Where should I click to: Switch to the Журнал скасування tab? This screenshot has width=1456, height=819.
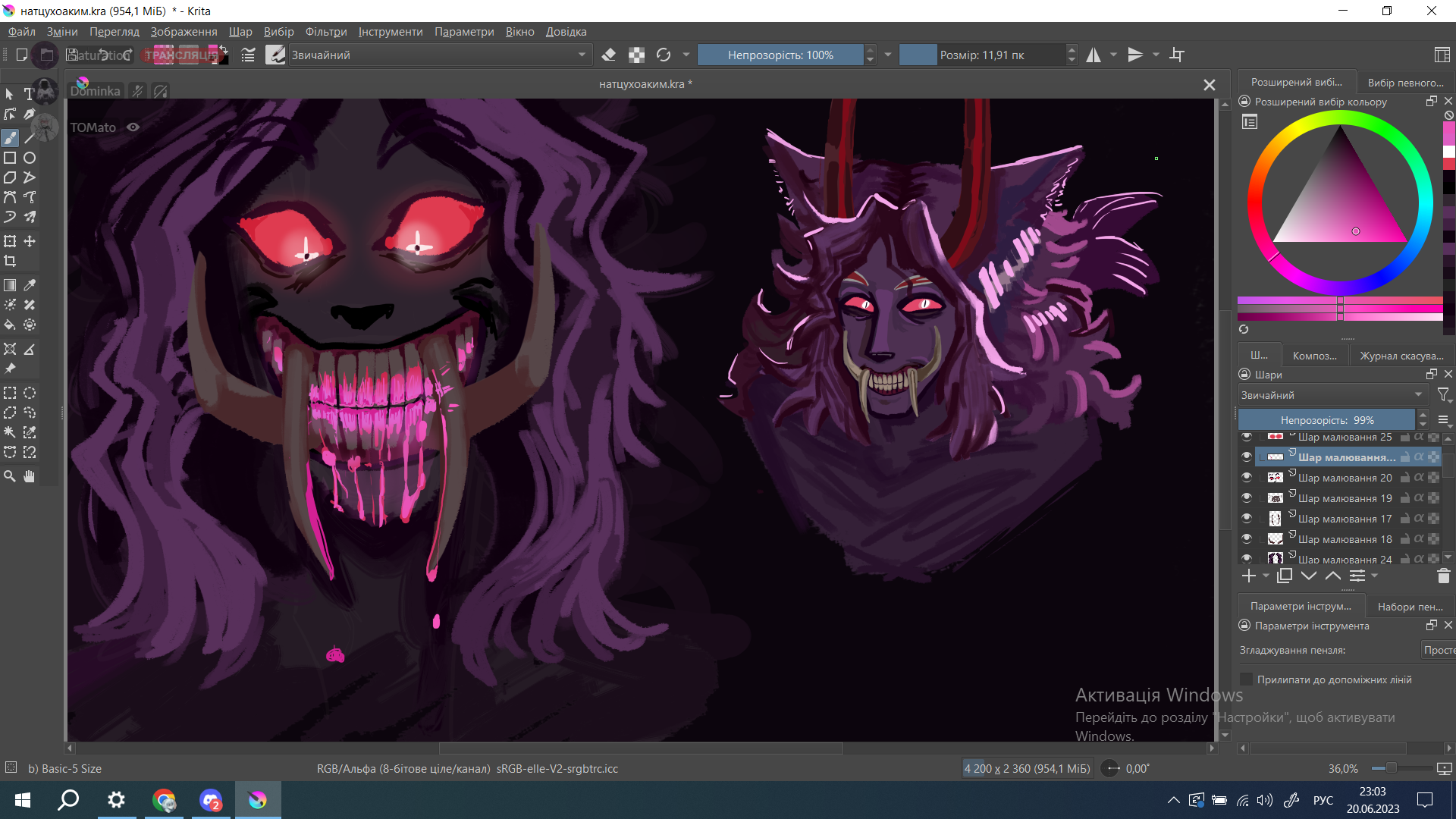click(x=1401, y=356)
